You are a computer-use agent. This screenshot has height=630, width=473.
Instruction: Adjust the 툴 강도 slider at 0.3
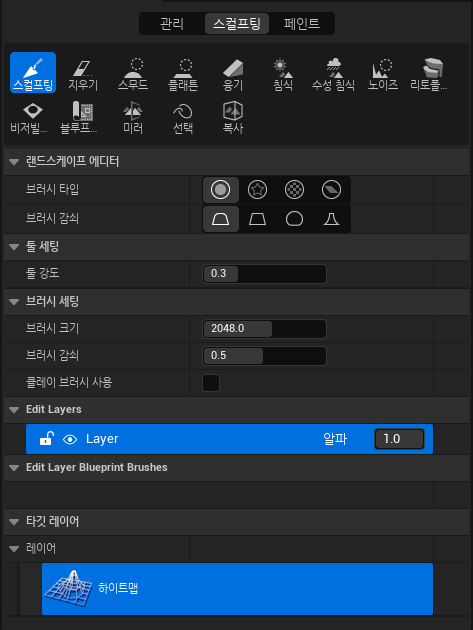(x=264, y=274)
